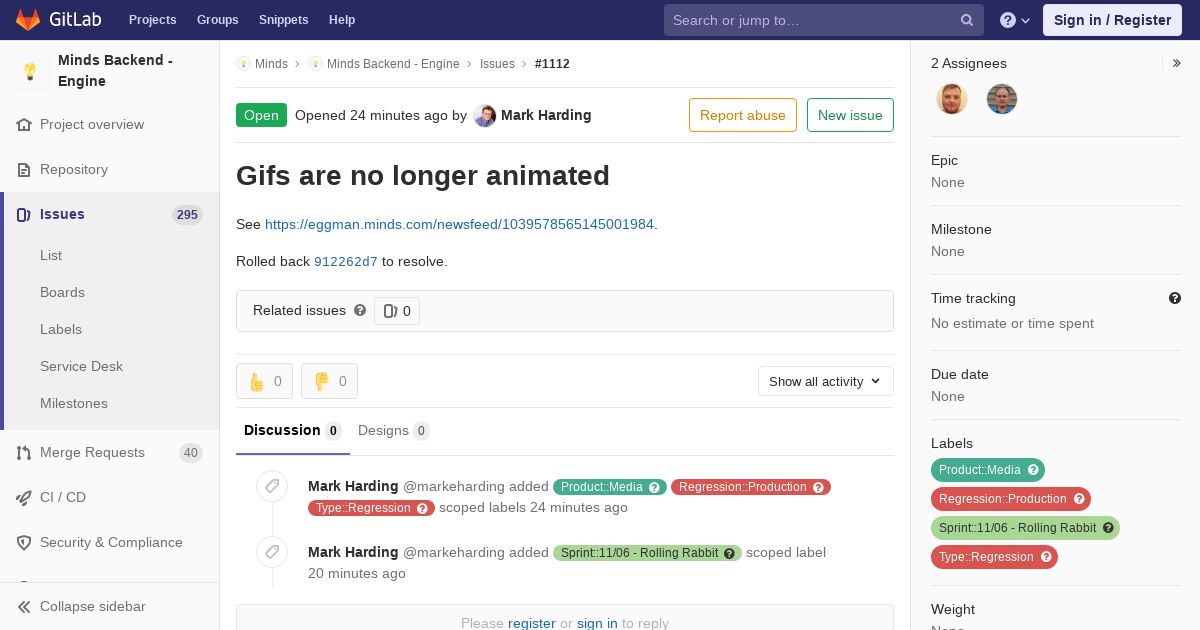Collapse the right sidebar with double-chevron icon
This screenshot has width=1200, height=630.
point(1177,63)
